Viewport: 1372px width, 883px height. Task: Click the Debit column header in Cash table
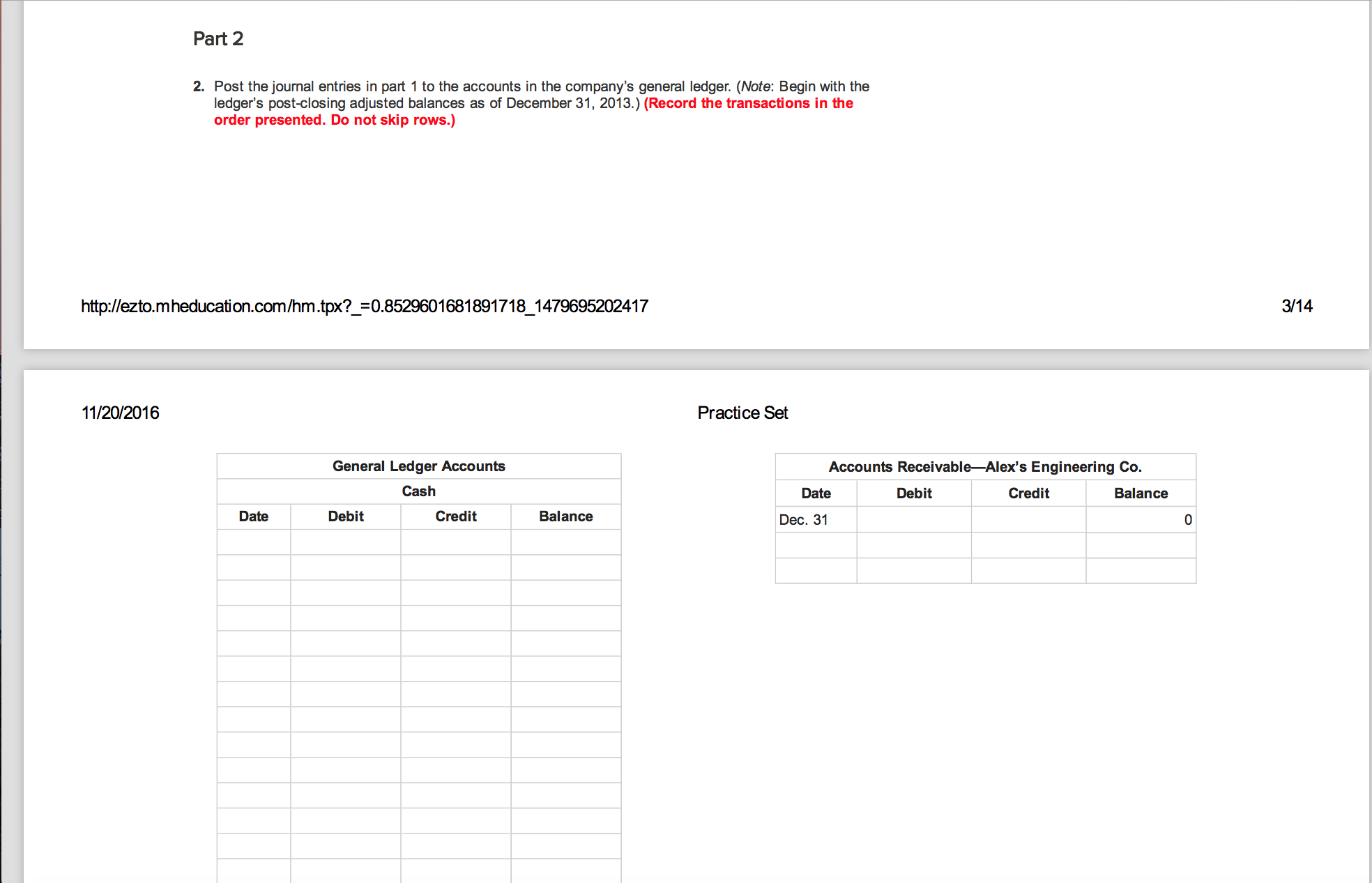pyautogui.click(x=345, y=516)
